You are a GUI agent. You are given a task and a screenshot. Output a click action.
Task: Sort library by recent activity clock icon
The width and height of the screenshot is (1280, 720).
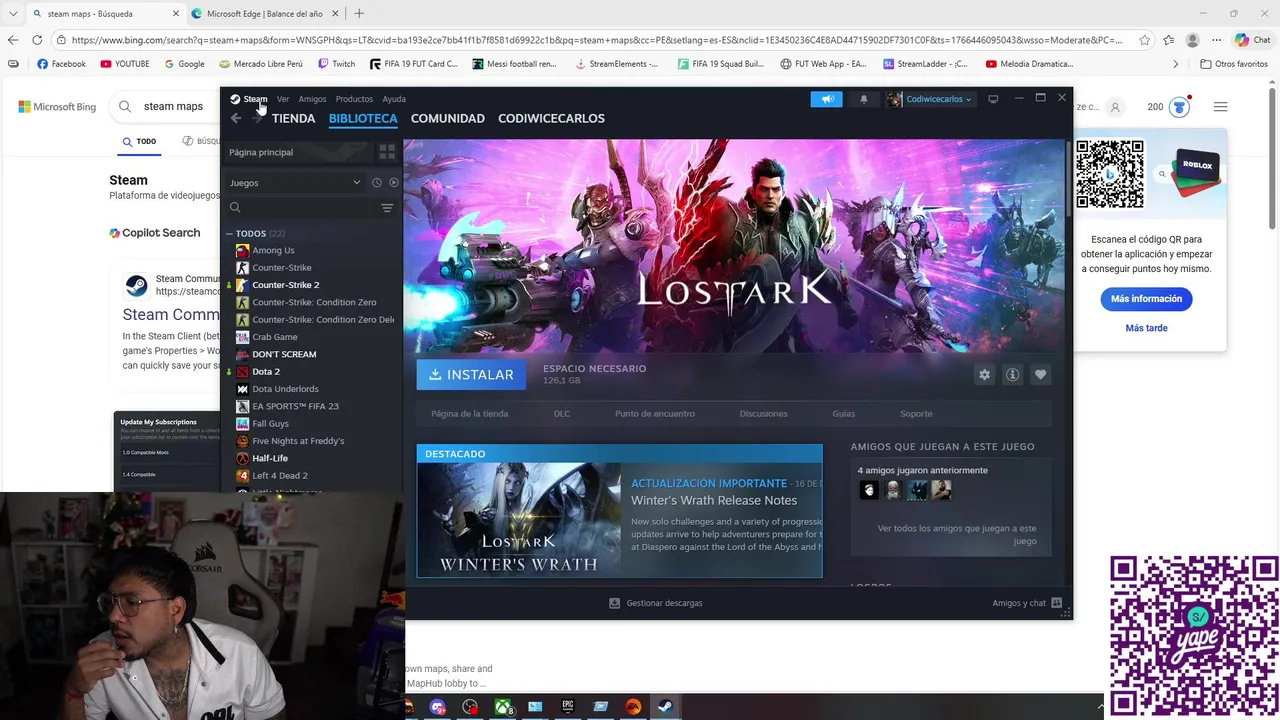(377, 183)
